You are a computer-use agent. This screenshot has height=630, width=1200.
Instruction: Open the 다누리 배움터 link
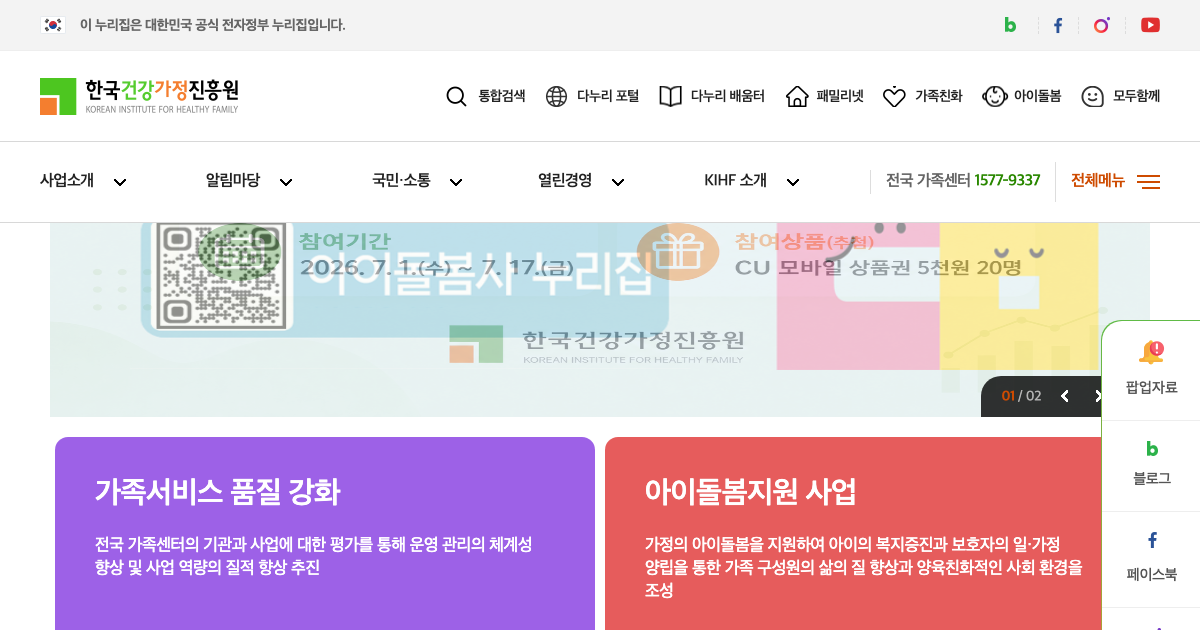[x=728, y=96]
